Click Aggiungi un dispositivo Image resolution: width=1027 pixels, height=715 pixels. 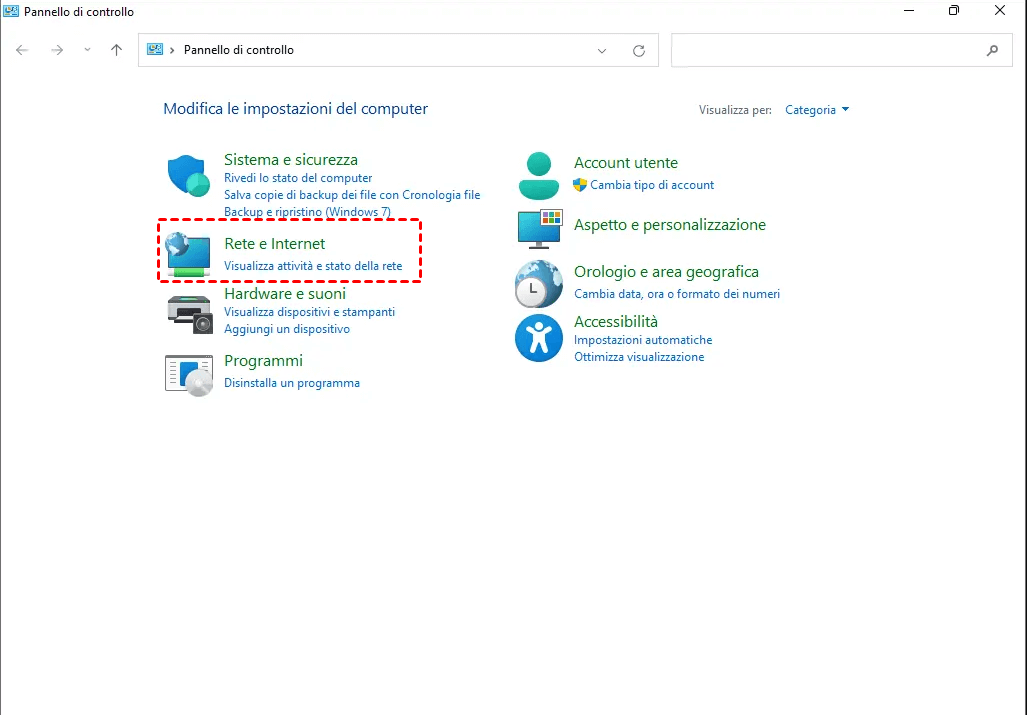tap(287, 329)
